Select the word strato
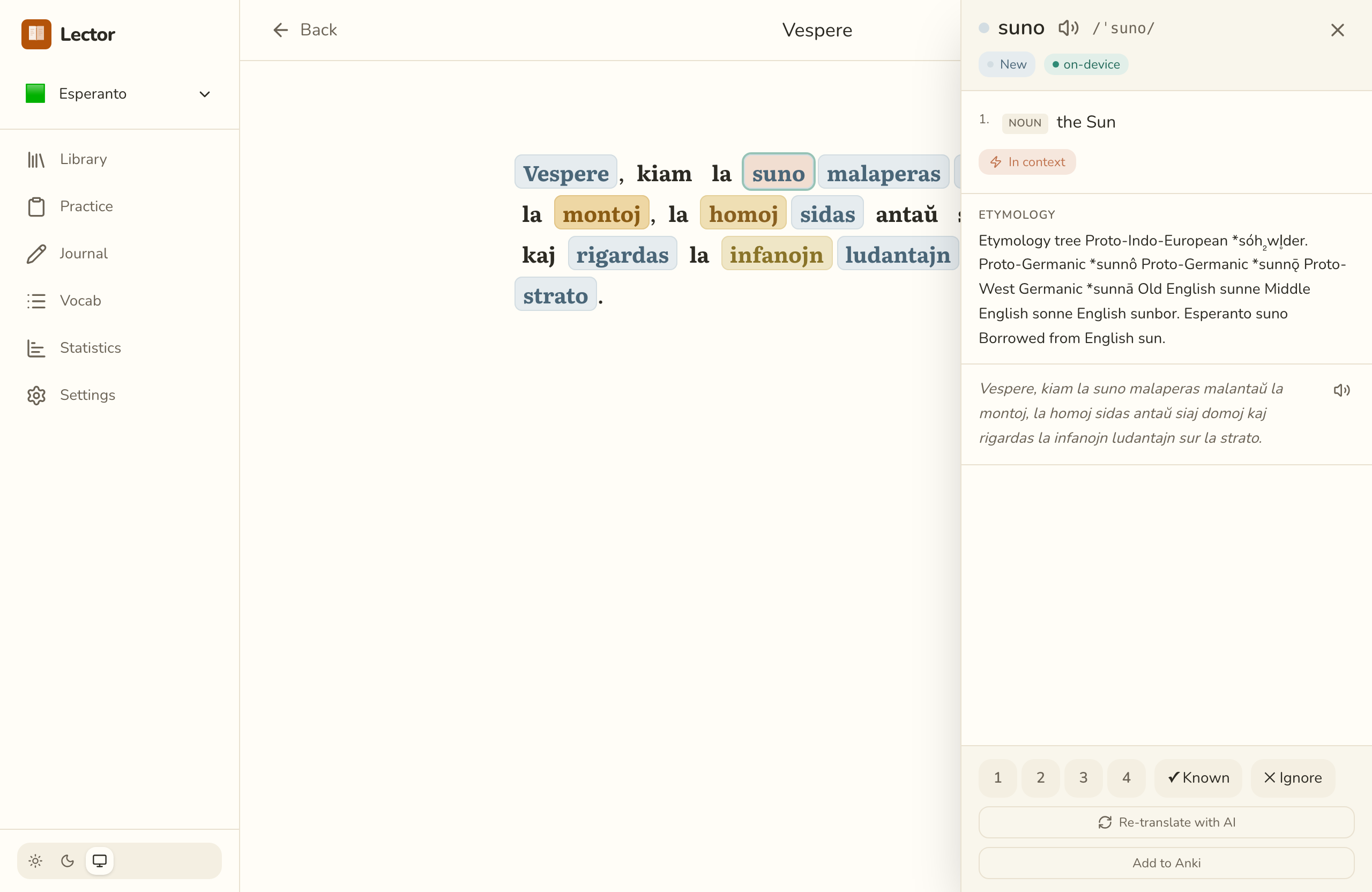 (x=555, y=295)
